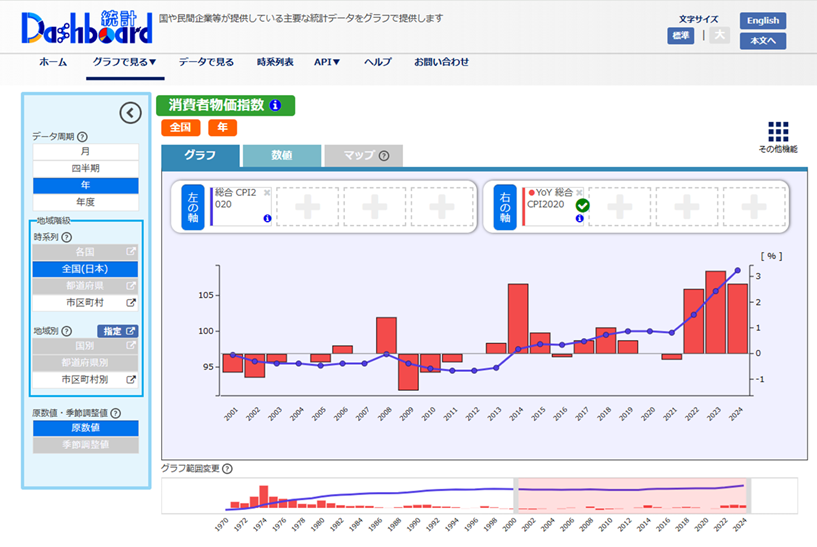Click the 本文へ skip-to-content button
817x547 pixels.
pyautogui.click(x=762, y=41)
